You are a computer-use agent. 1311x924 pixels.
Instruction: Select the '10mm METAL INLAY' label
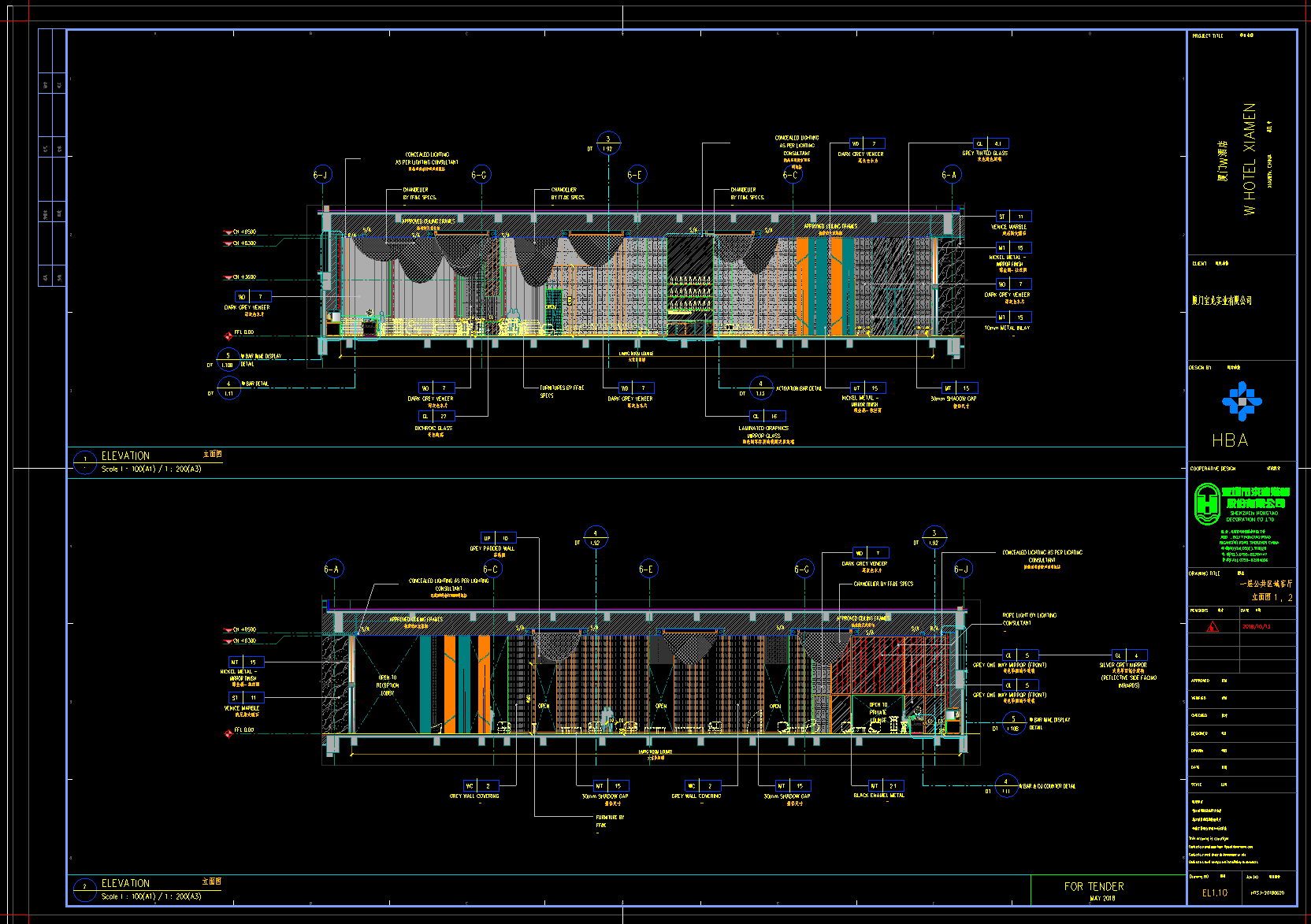coord(1007,328)
